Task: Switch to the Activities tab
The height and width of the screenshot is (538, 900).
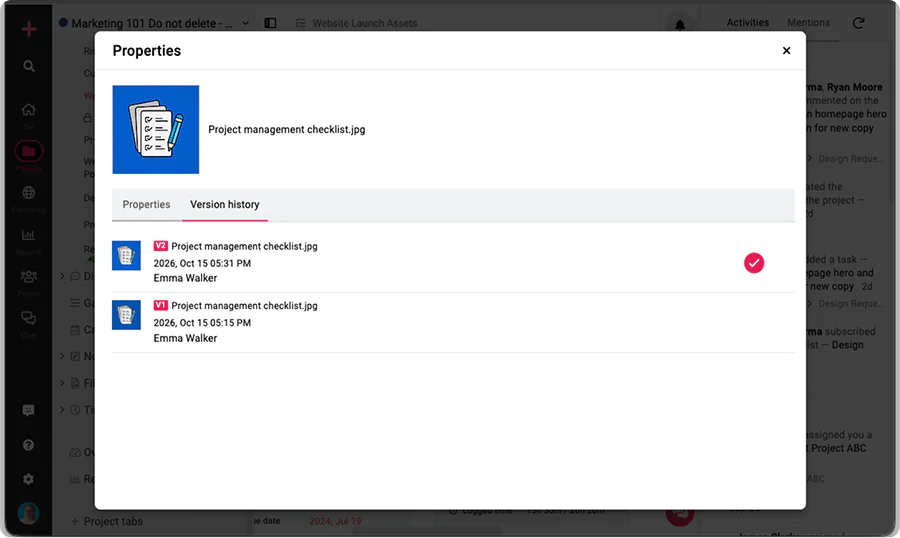Action: point(747,22)
